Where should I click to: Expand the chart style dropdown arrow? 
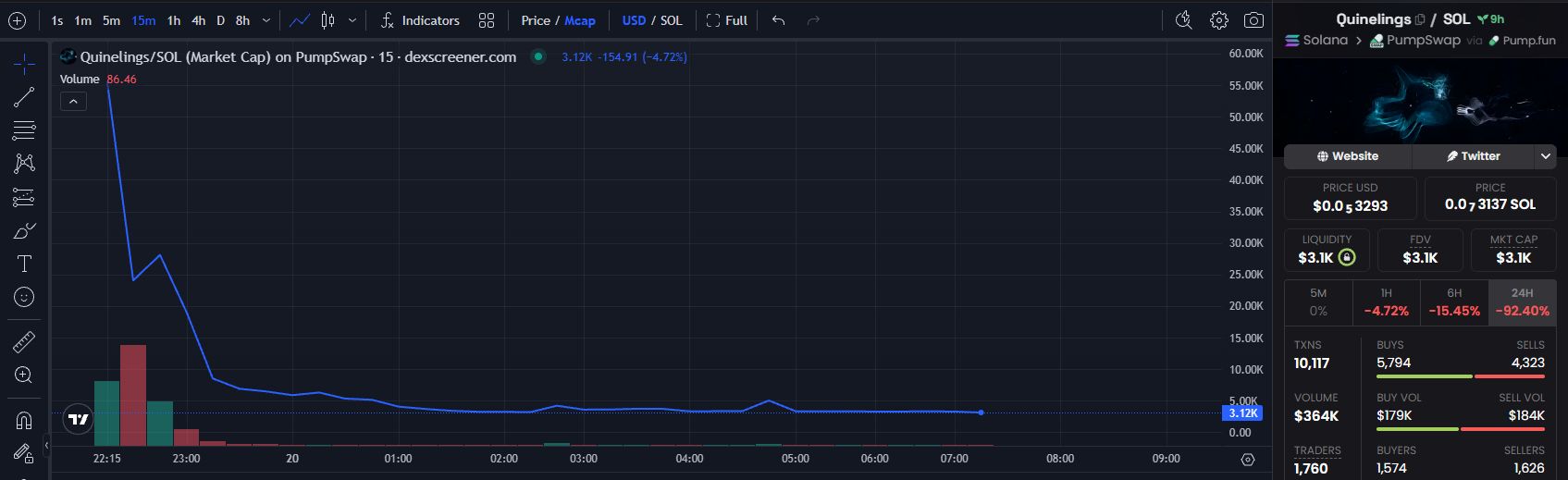(x=352, y=20)
